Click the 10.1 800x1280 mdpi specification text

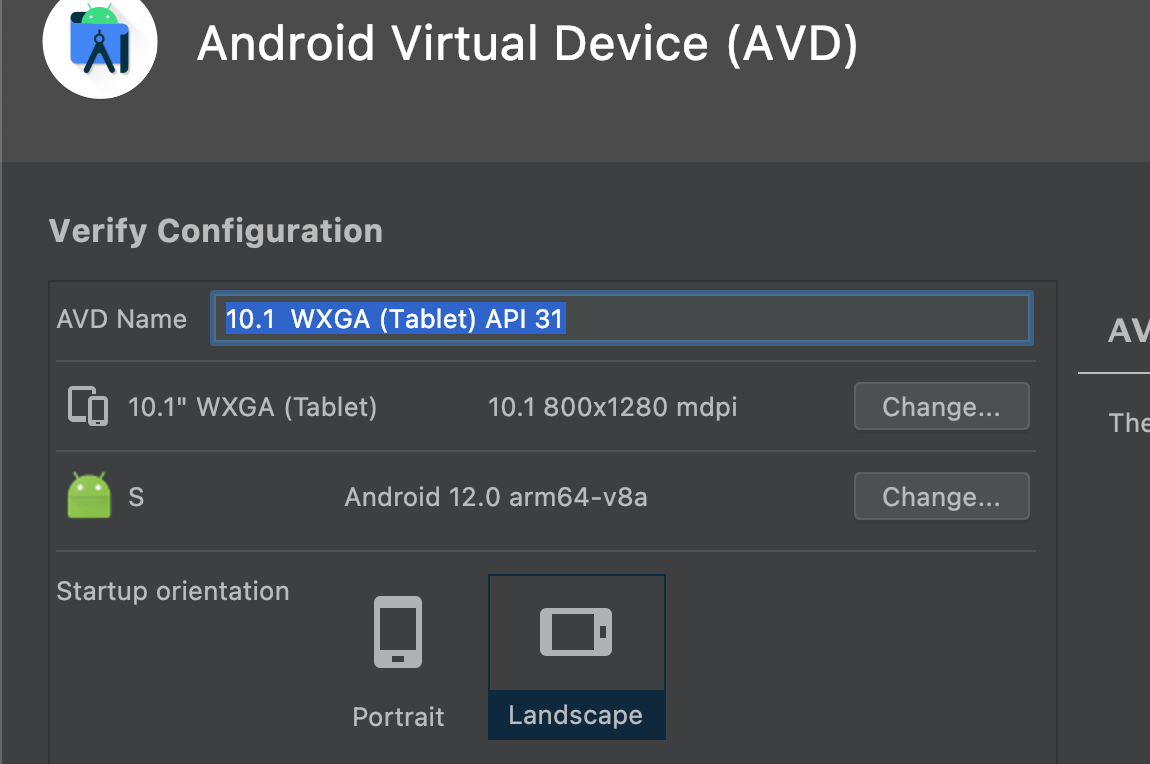pos(612,407)
